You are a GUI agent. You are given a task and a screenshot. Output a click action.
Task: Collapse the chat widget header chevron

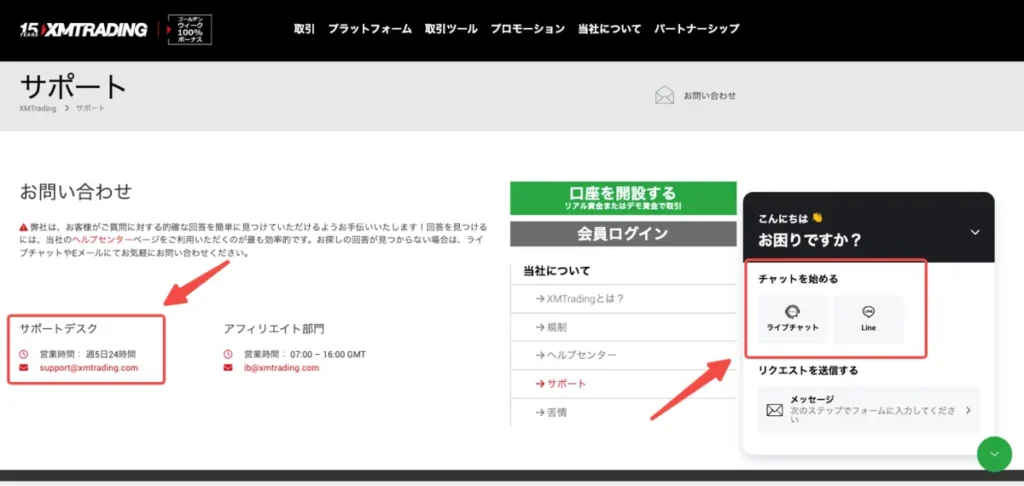[x=975, y=232]
